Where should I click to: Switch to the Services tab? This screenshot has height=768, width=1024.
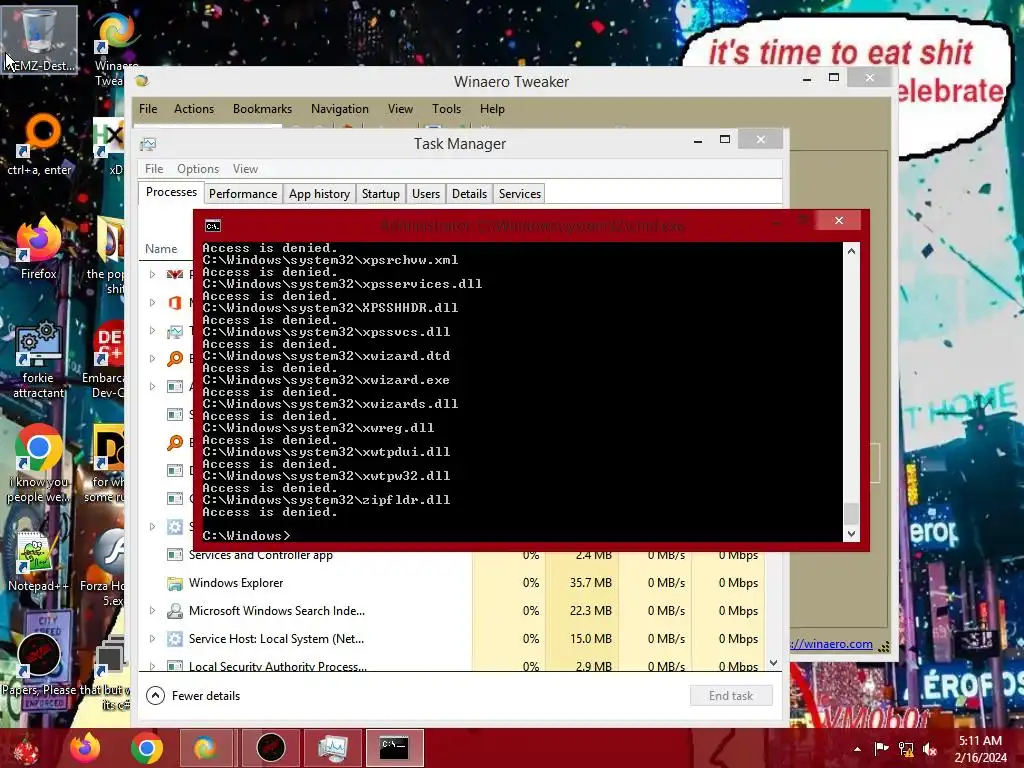click(x=520, y=194)
